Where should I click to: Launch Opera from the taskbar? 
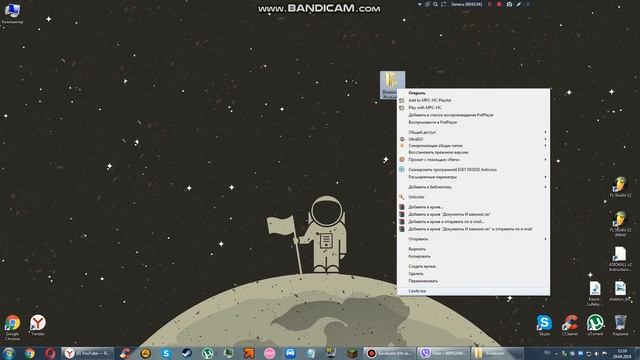point(50,353)
